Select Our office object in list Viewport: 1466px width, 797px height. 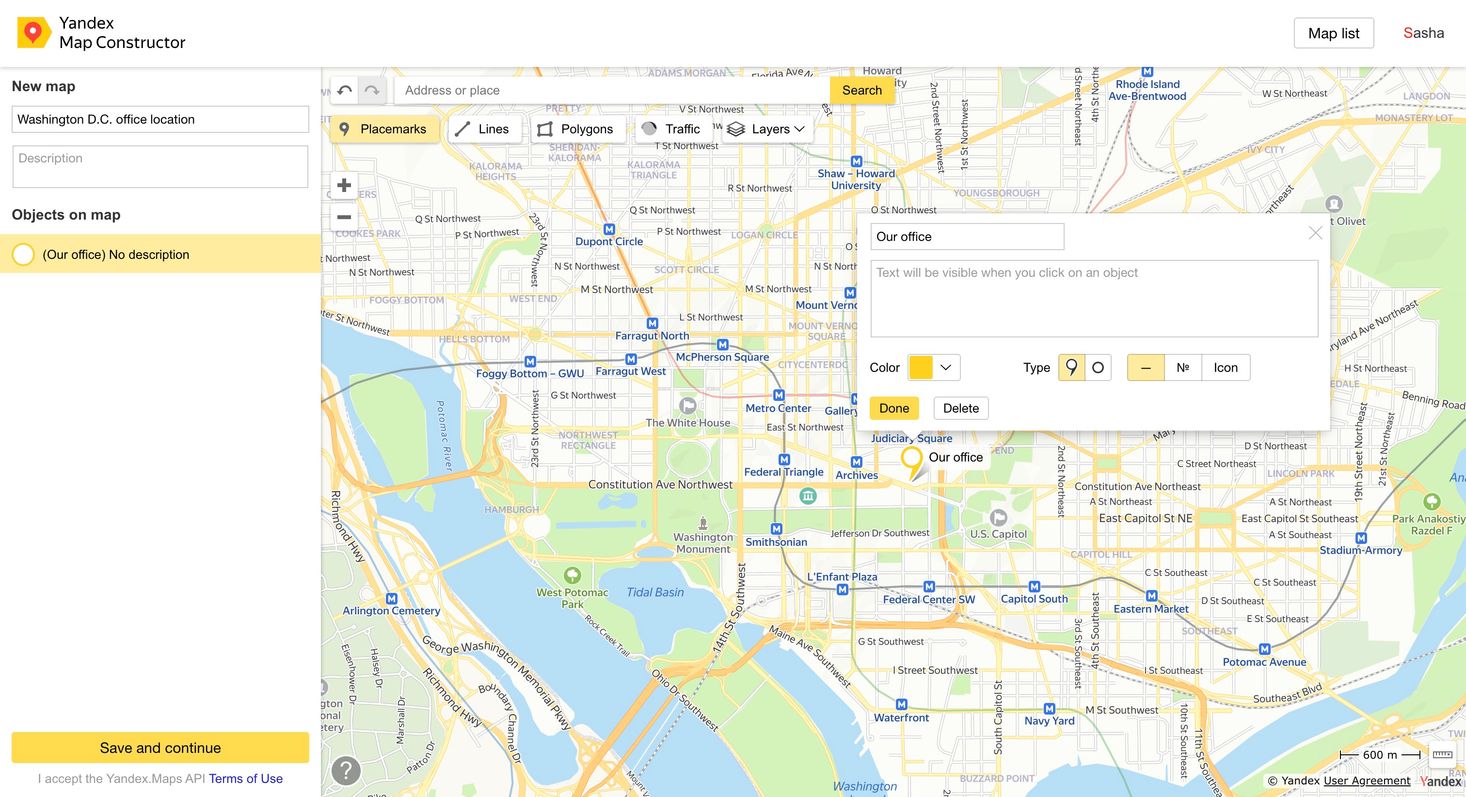[160, 254]
